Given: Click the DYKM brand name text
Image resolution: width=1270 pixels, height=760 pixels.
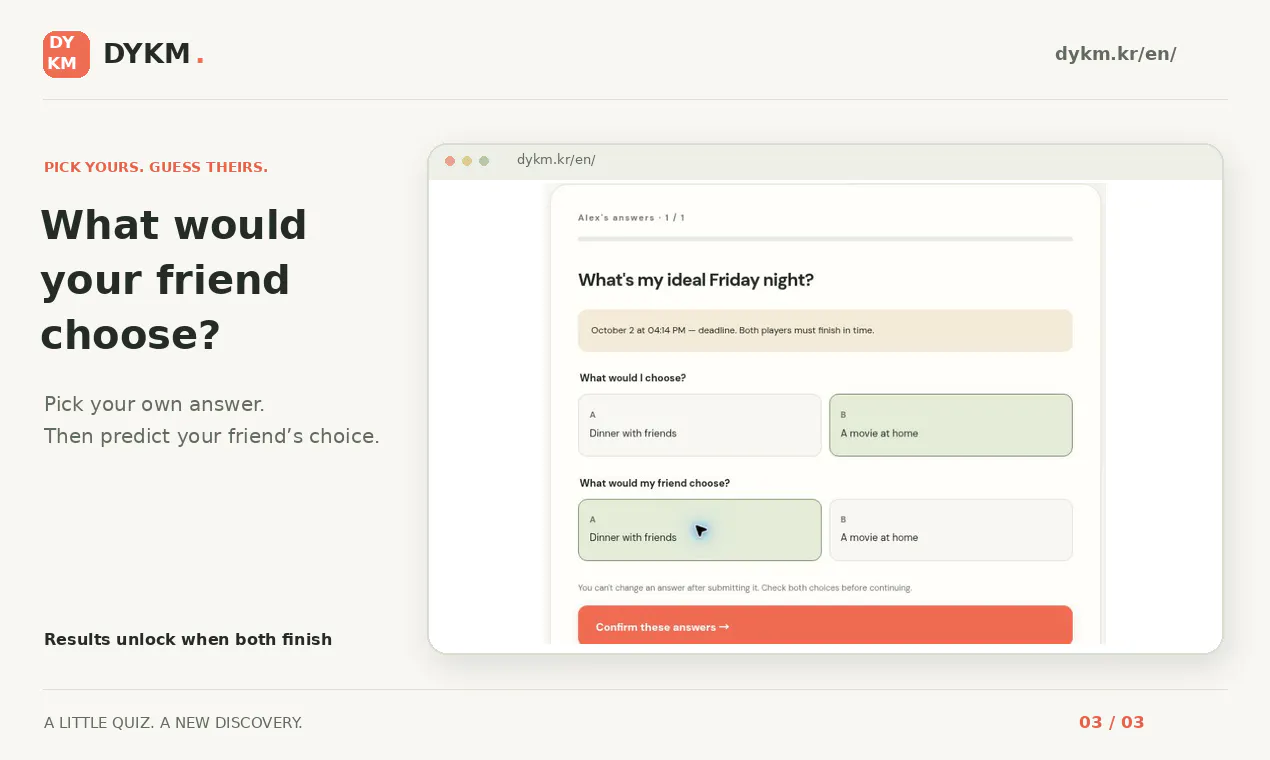Looking at the screenshot, I should coord(147,54).
